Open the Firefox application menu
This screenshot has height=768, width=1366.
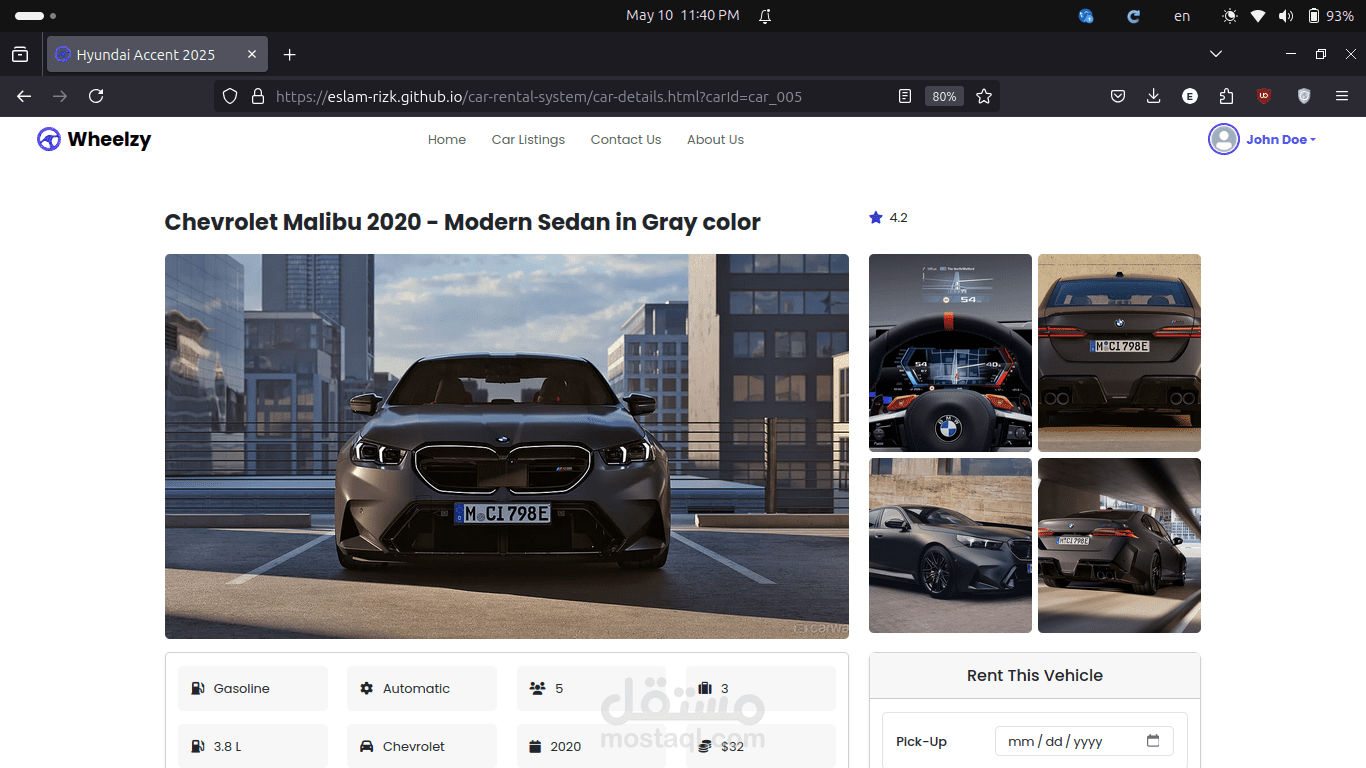point(1342,96)
